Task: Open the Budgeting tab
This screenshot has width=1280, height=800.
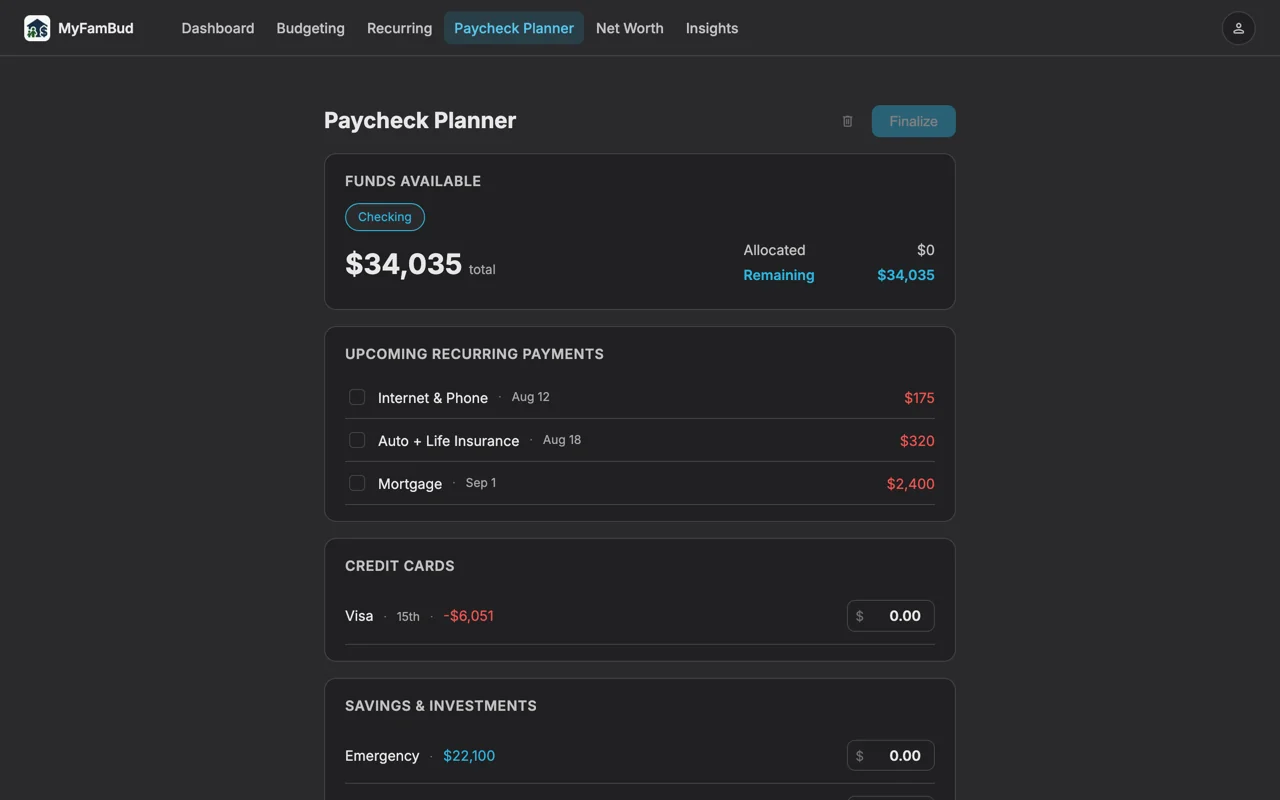Action: 310,28
